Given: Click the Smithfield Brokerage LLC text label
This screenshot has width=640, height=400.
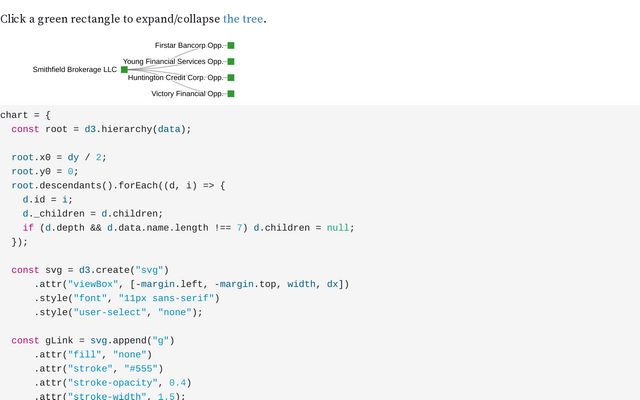Looking at the screenshot, I should [74, 70].
